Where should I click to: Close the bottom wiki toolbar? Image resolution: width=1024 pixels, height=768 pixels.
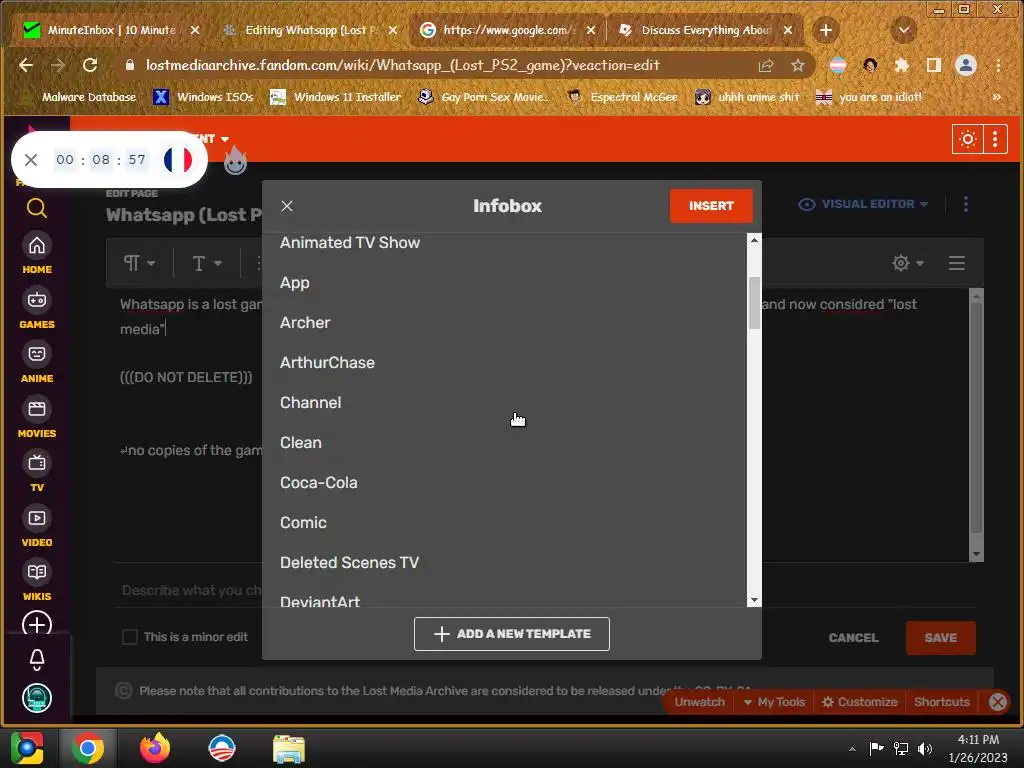[997, 702]
